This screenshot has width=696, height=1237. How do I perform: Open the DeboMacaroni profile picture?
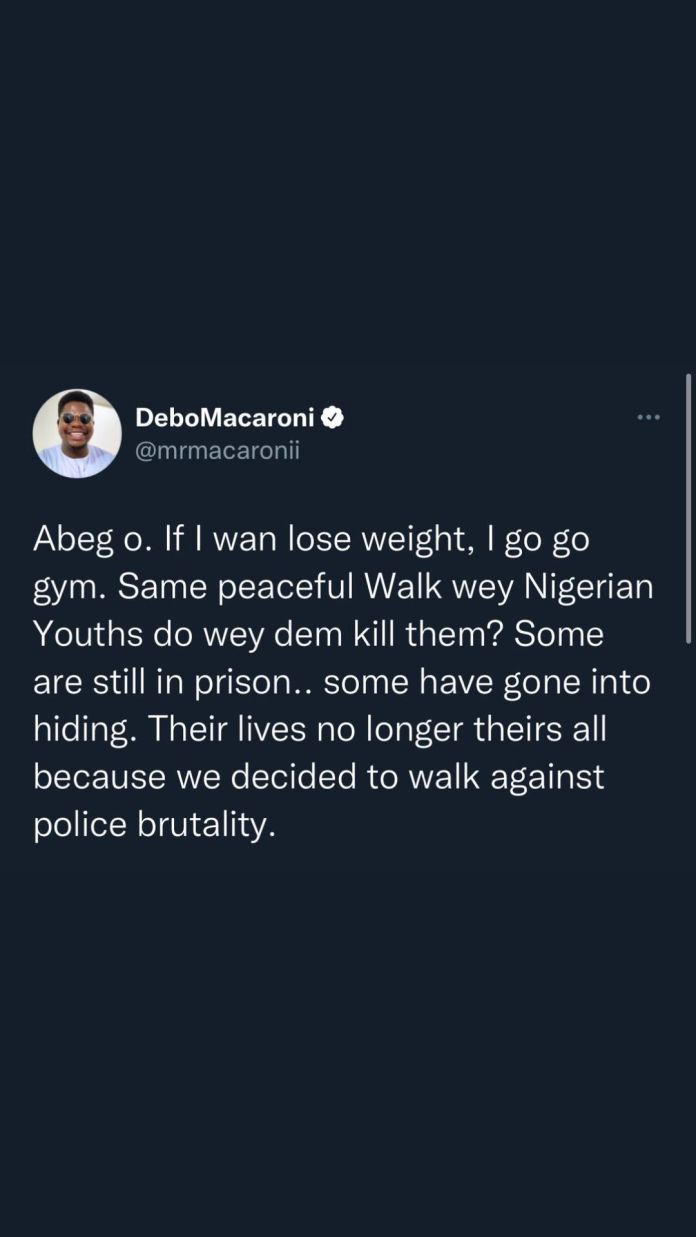pos(77,433)
